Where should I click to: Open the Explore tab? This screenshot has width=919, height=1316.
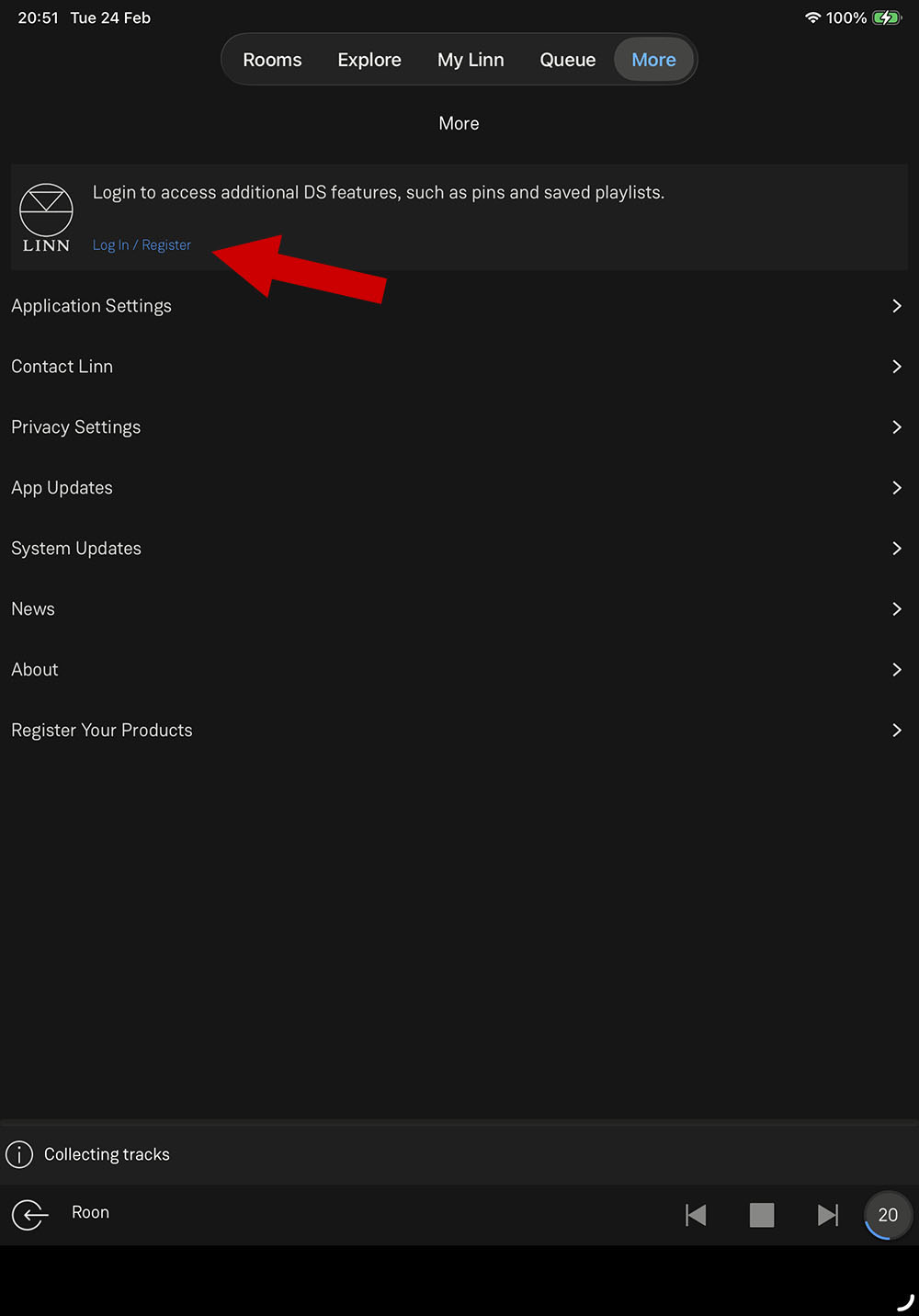[x=369, y=60]
